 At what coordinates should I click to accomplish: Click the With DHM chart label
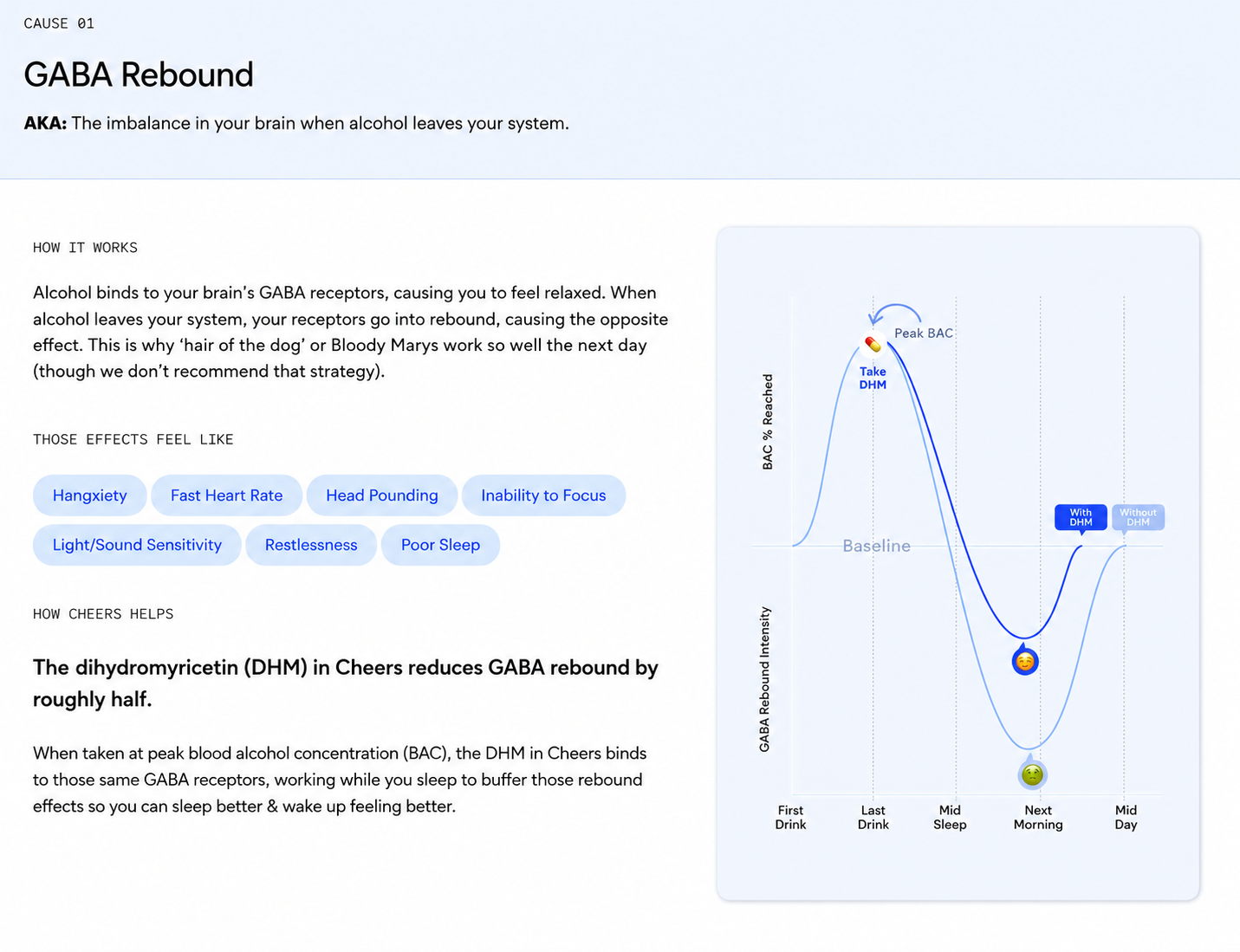pos(1081,517)
